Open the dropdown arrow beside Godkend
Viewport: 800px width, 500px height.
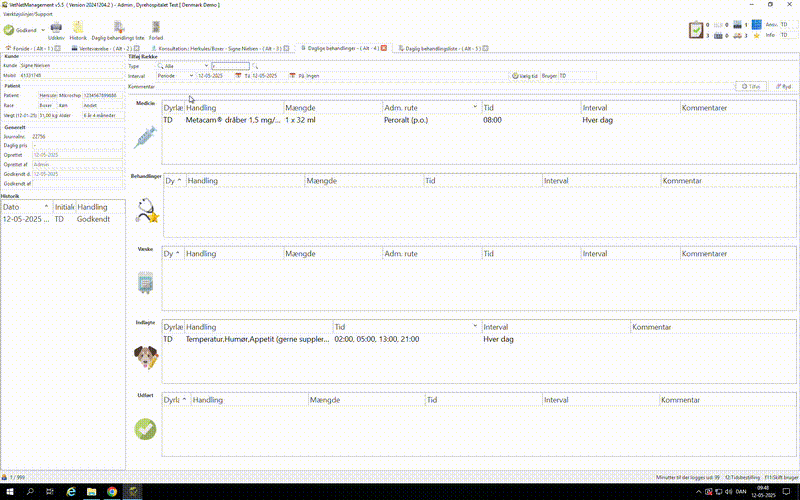[x=43, y=30]
